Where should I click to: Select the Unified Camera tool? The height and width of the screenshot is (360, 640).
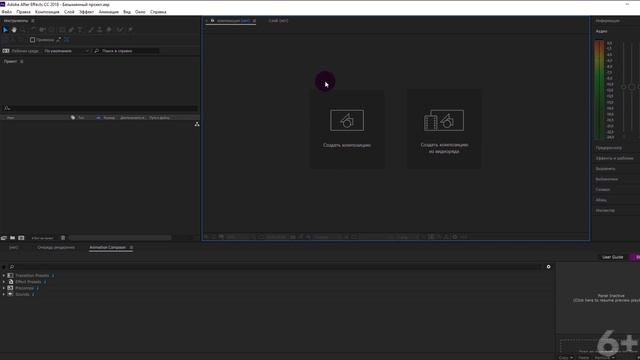(x=42, y=30)
